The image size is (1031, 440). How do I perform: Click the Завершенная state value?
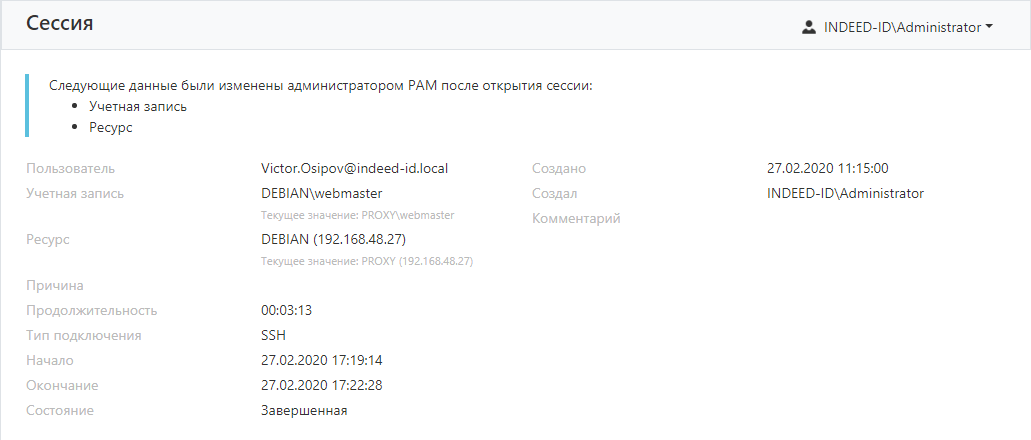click(304, 410)
